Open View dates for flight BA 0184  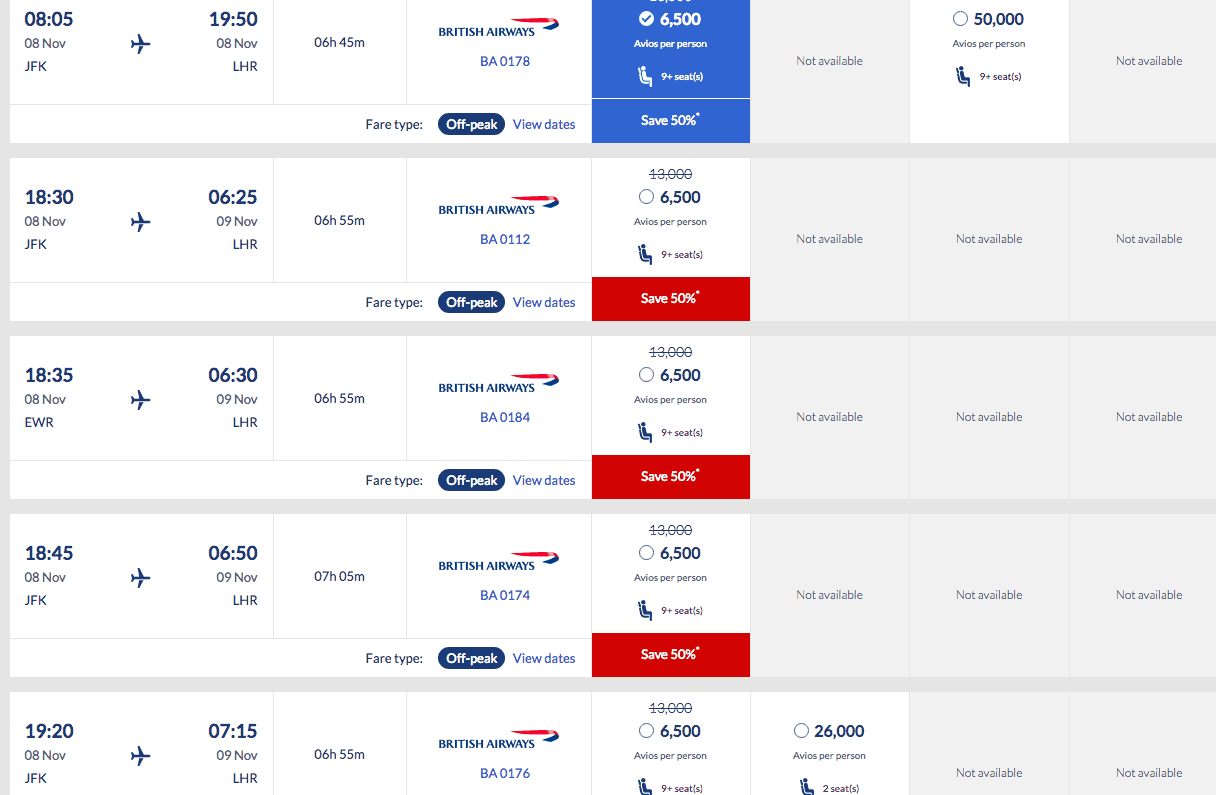click(x=544, y=480)
